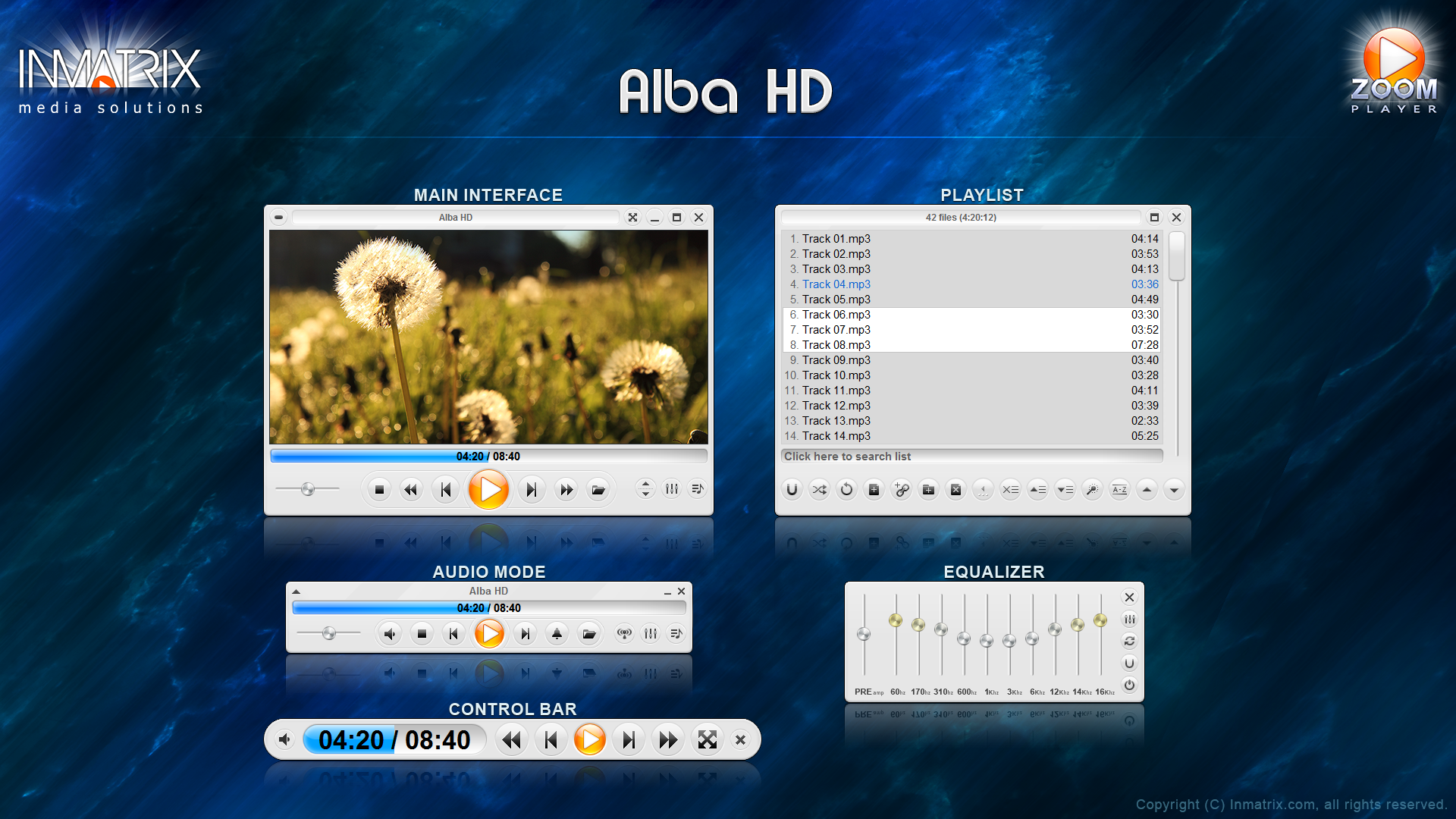The image size is (1456, 819).
Task: Stop playback in Audio Mode
Action: click(422, 634)
